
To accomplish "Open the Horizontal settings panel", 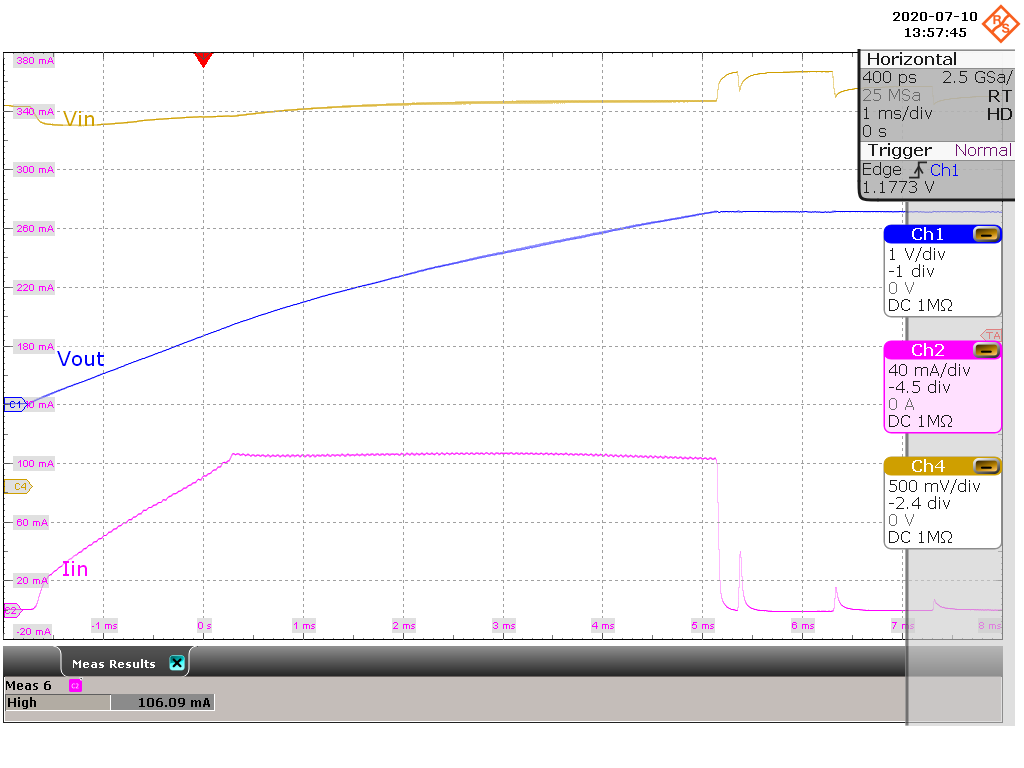I will (911, 58).
